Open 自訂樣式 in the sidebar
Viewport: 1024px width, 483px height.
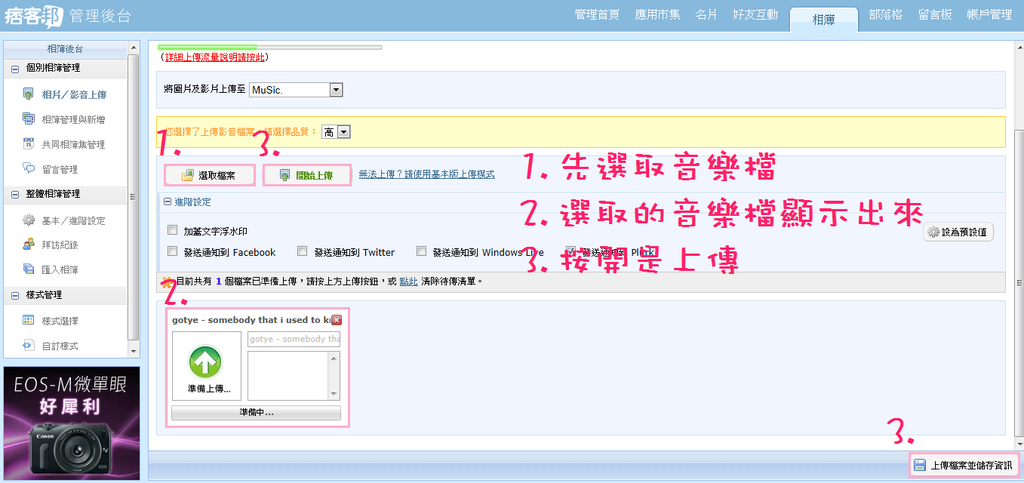click(59, 345)
